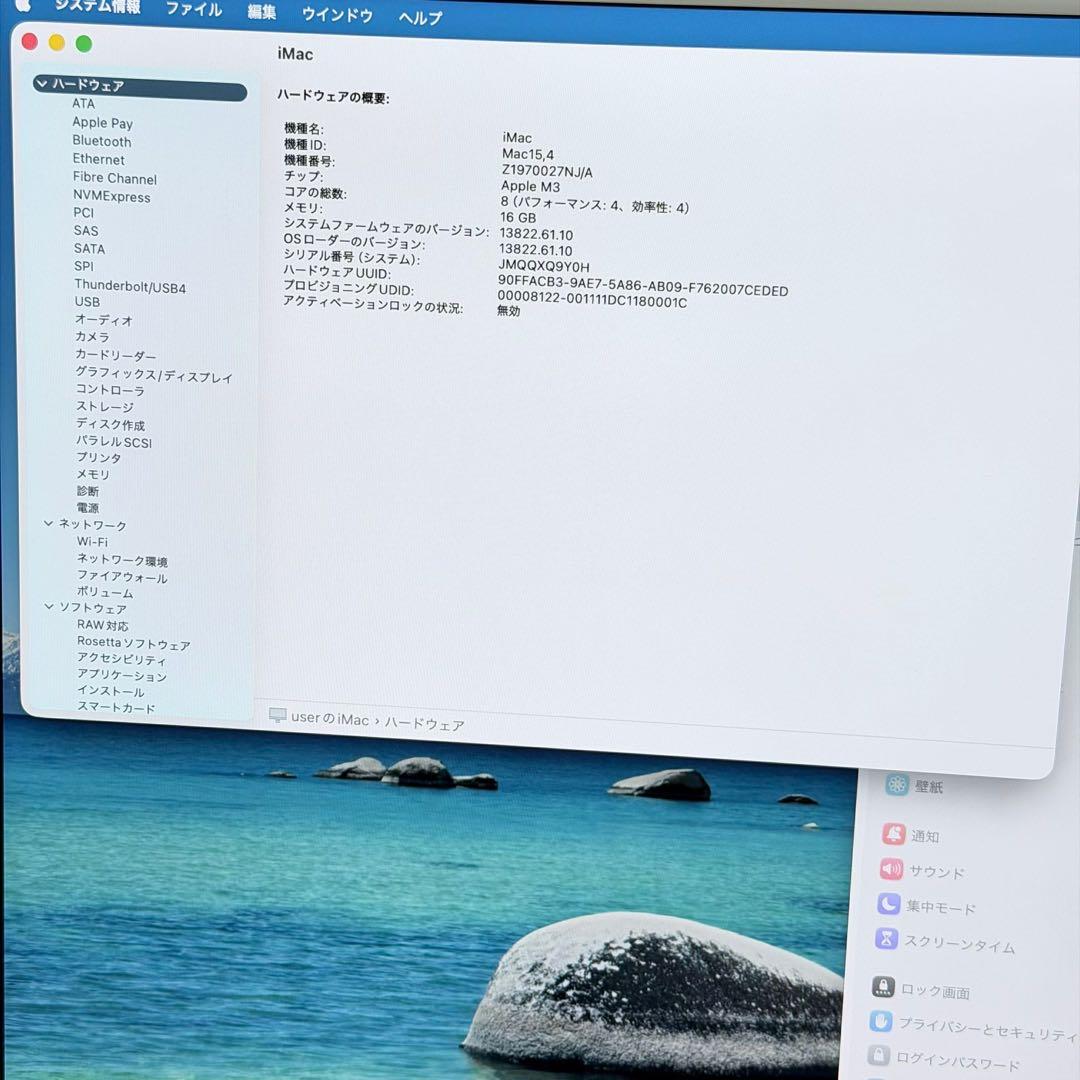Click the ハードウェア path bar segment
This screenshot has width=1080, height=1080.
click(x=424, y=723)
